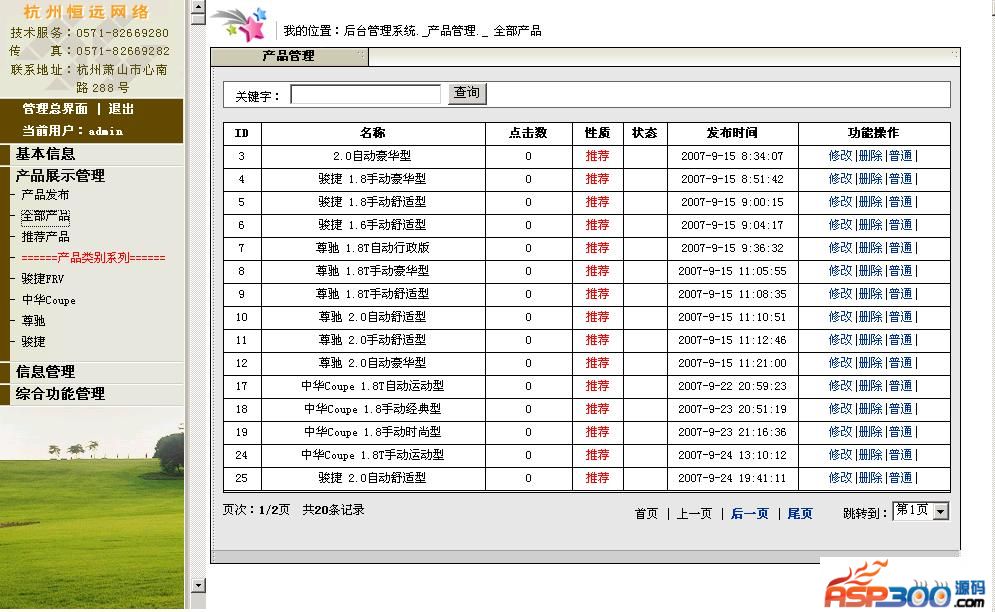Open 管理总界面 in the sidebar
The height and width of the screenshot is (612, 995).
(x=55, y=109)
